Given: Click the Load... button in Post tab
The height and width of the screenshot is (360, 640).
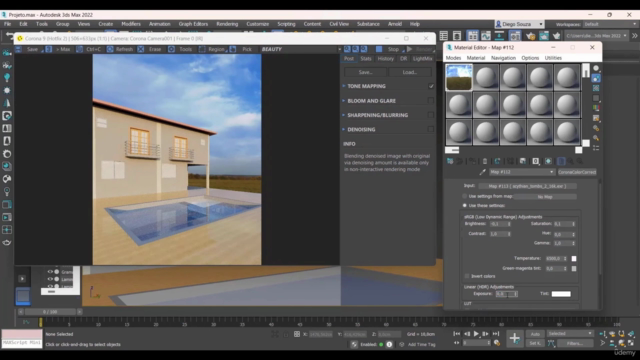Looking at the screenshot, I should pos(410,72).
